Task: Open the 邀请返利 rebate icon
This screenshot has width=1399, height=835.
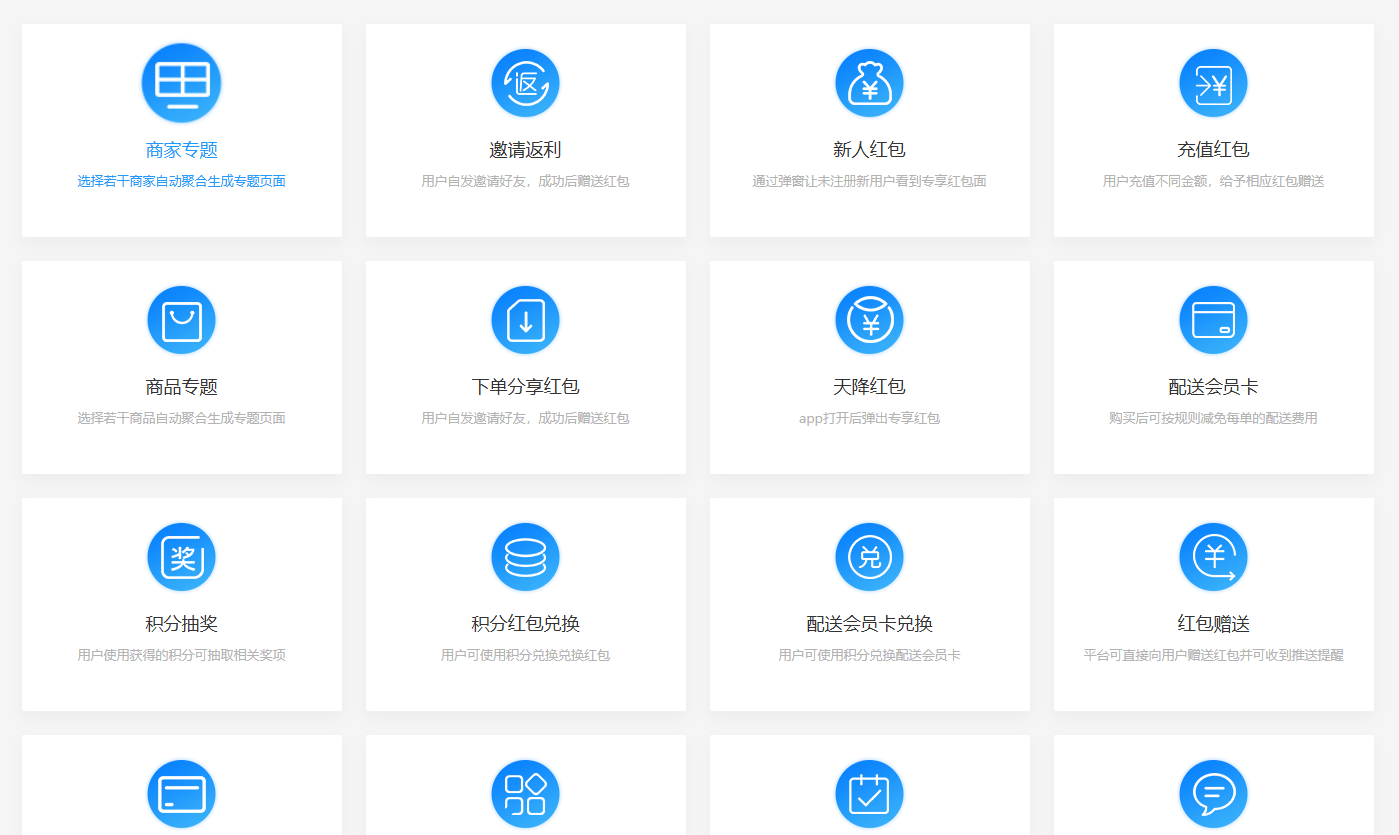Action: 525,83
